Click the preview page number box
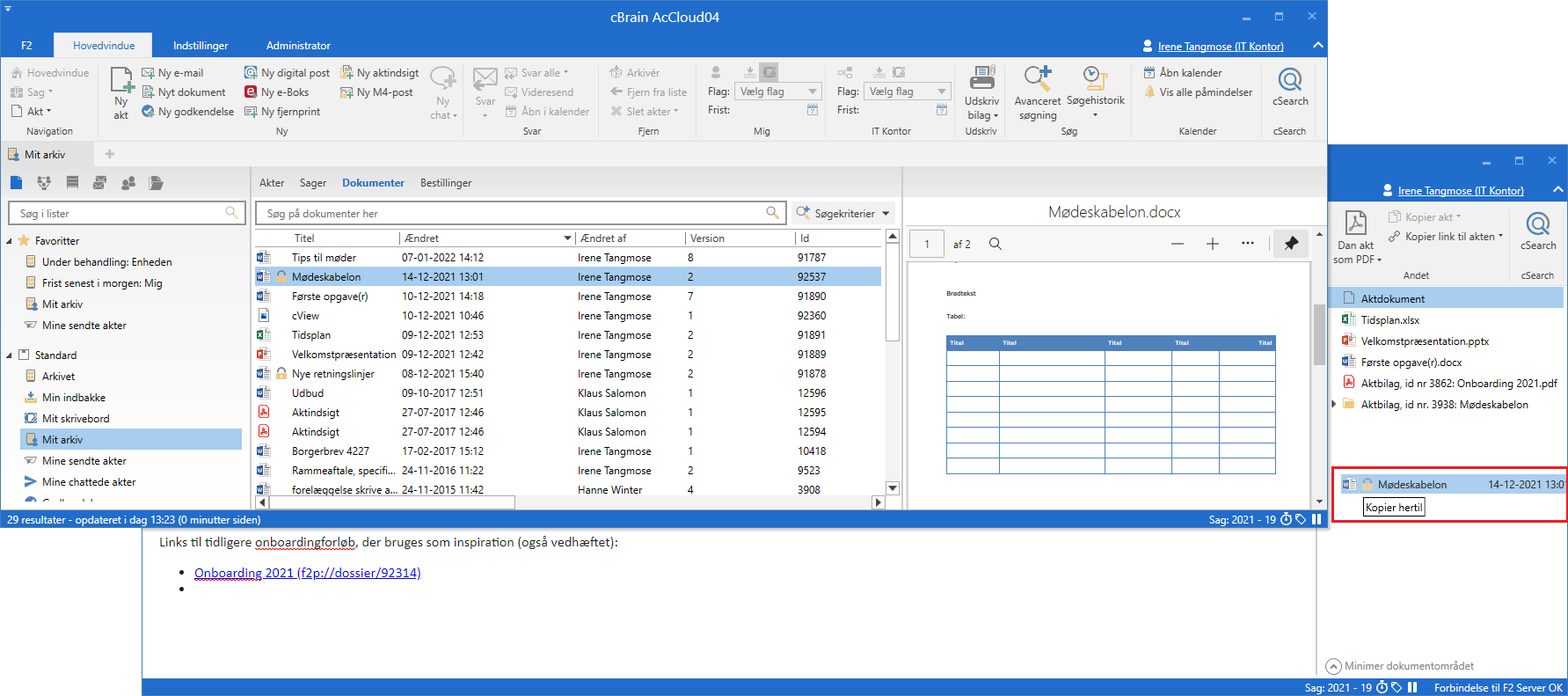This screenshot has width=1568, height=696. [x=927, y=244]
